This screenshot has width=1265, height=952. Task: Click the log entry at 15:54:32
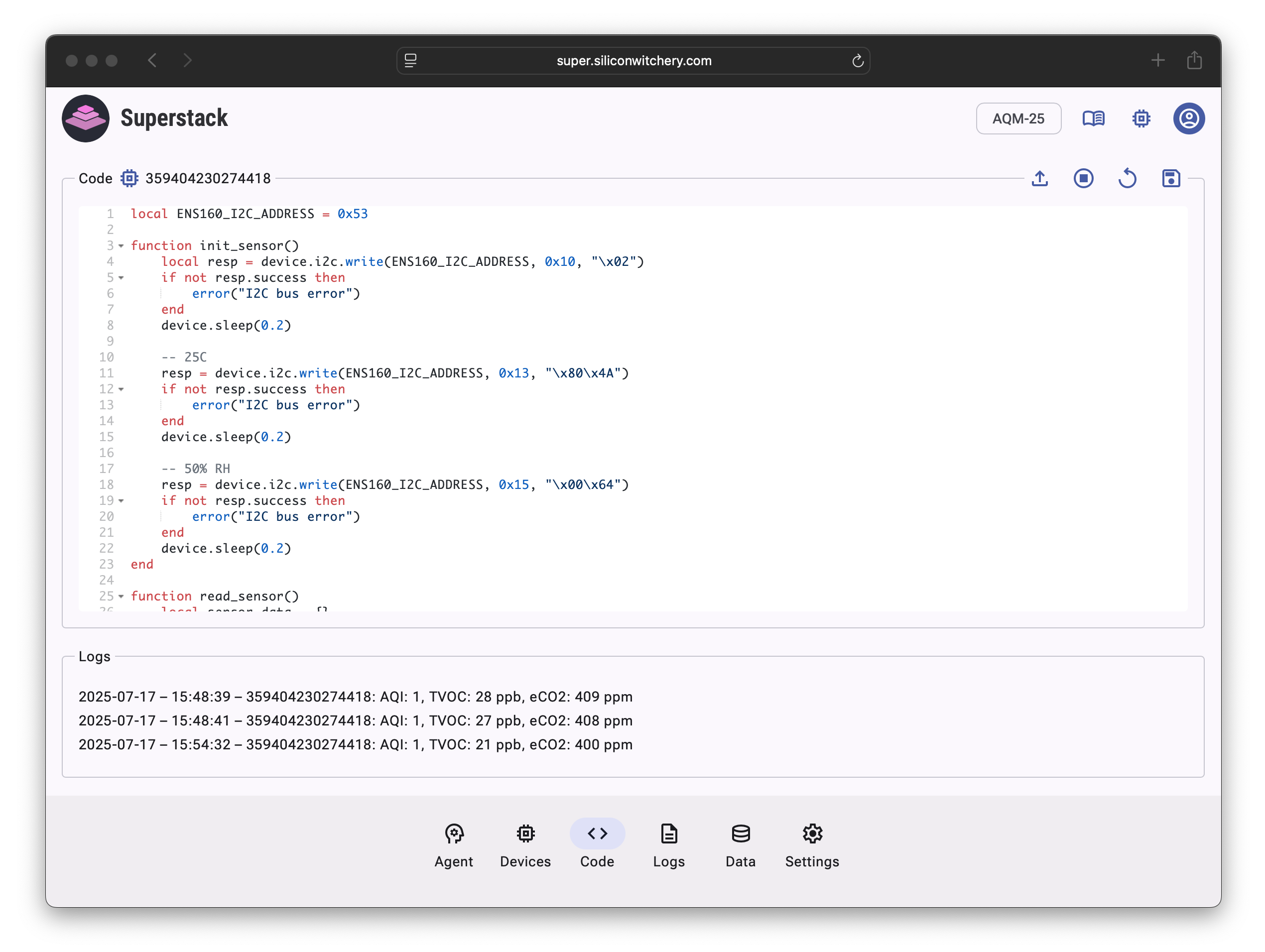pyautogui.click(x=355, y=744)
